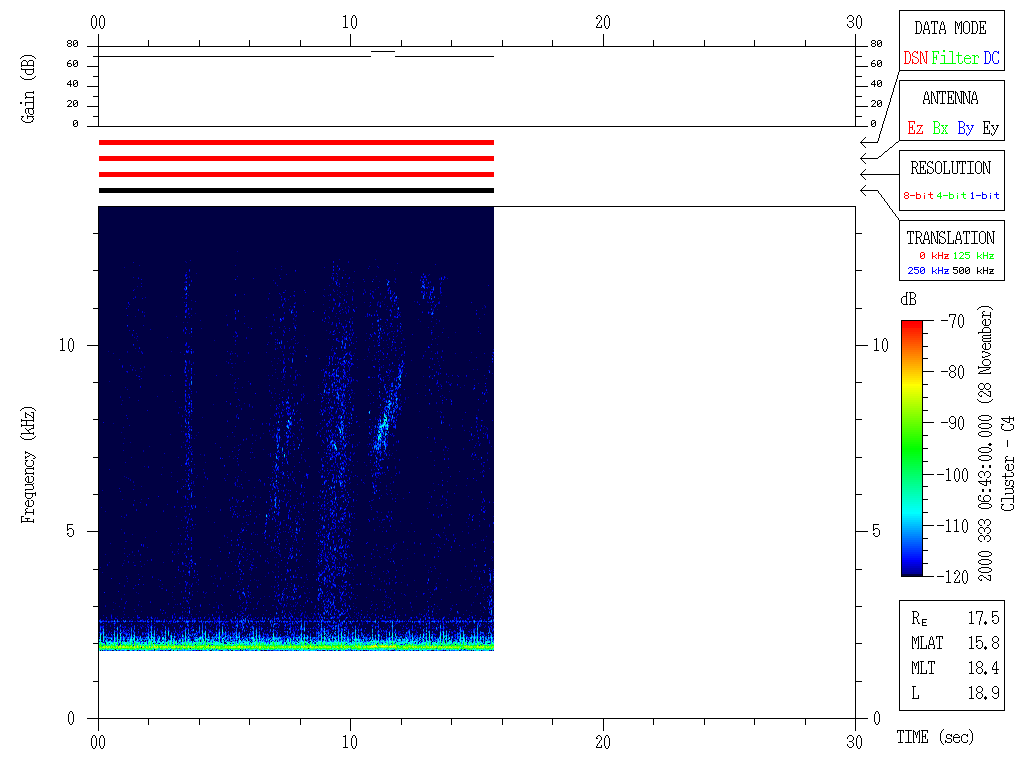The image size is (1024, 768).
Task: Click the 8-bit resolution label
Action: point(918,196)
